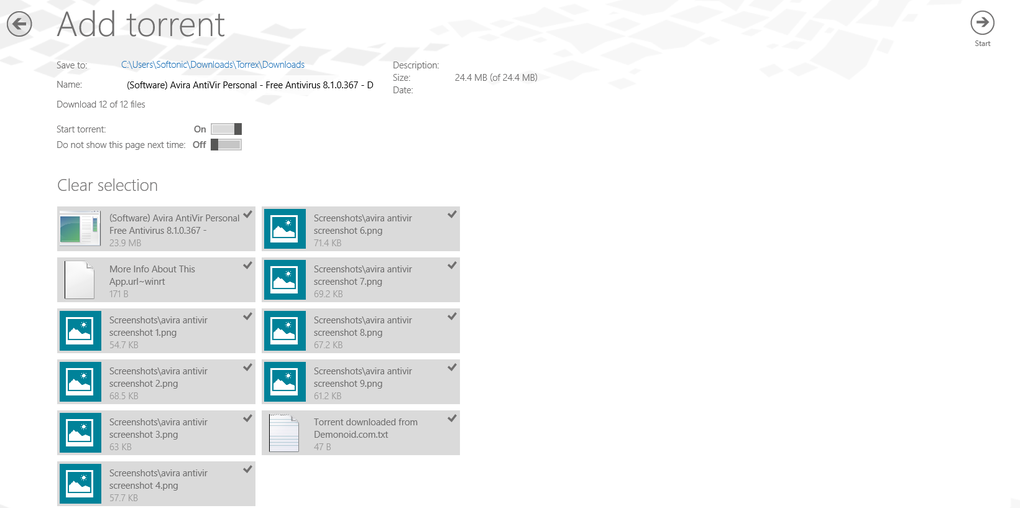1020x508 pixels.
Task: Uncheck screenshot 4.png checkmark
Action: click(x=247, y=470)
